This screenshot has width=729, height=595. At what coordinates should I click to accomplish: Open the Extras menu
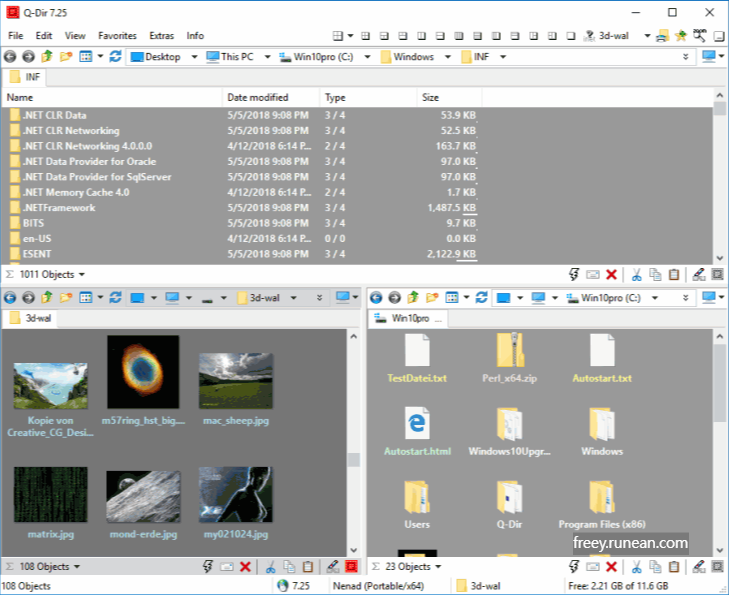click(x=161, y=36)
